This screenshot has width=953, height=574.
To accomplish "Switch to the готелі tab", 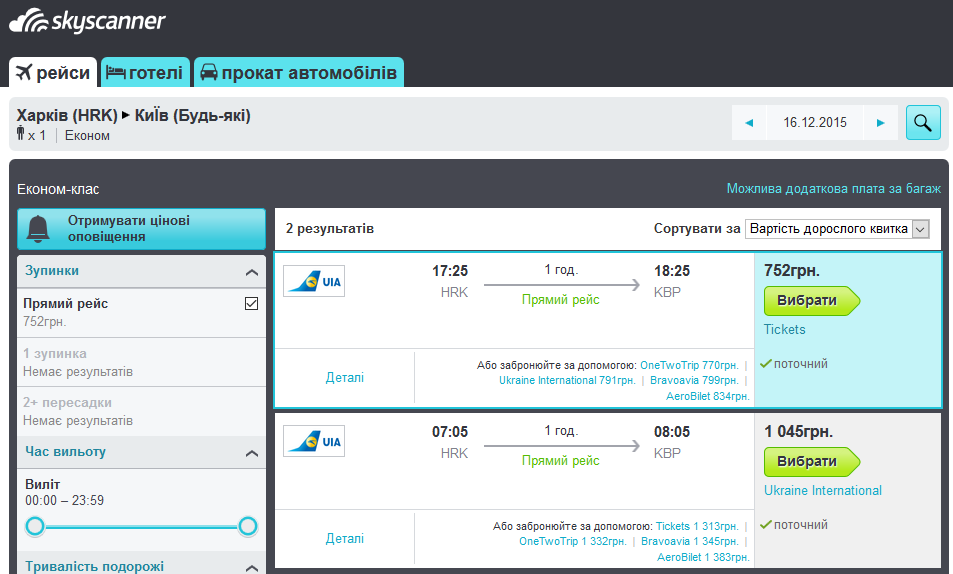I will coord(145,73).
